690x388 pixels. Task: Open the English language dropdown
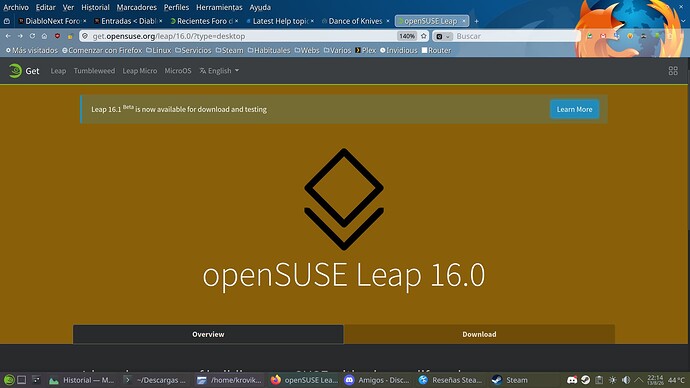219,71
